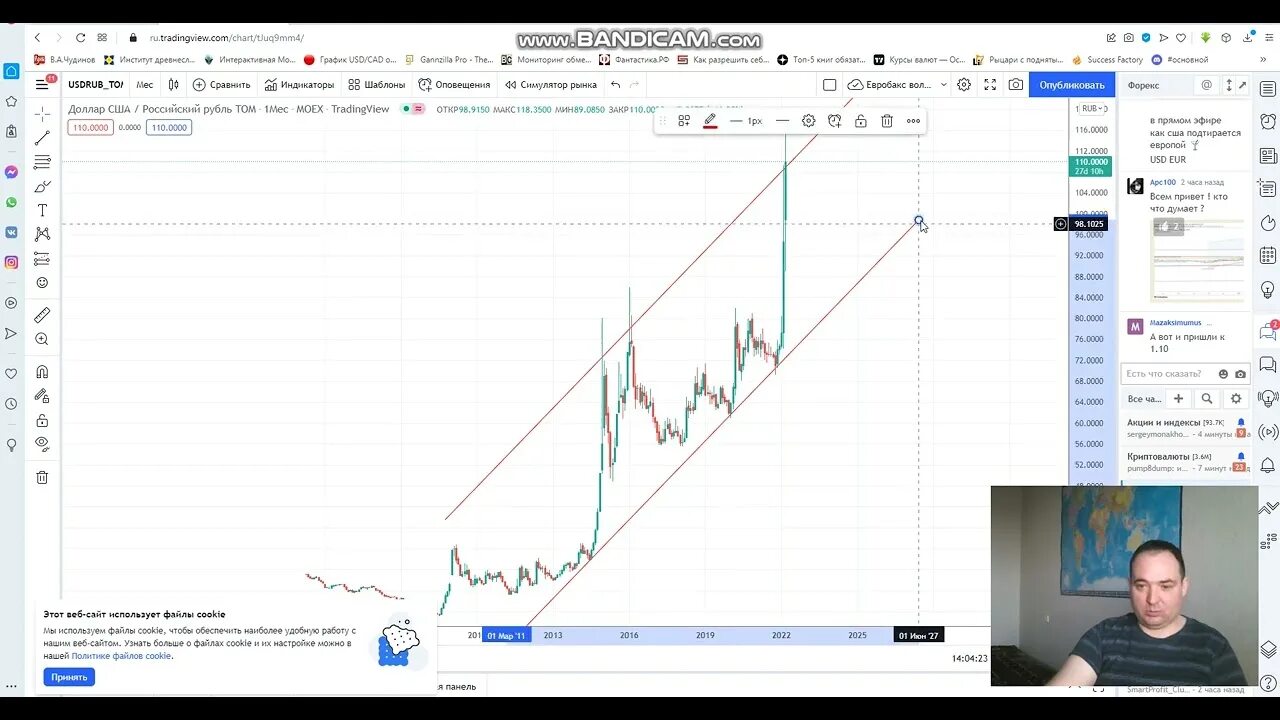Screen dimensions: 1280x720
Task: Click the remove drawings trash icon in left toolbar
Action: pyautogui.click(x=42, y=477)
